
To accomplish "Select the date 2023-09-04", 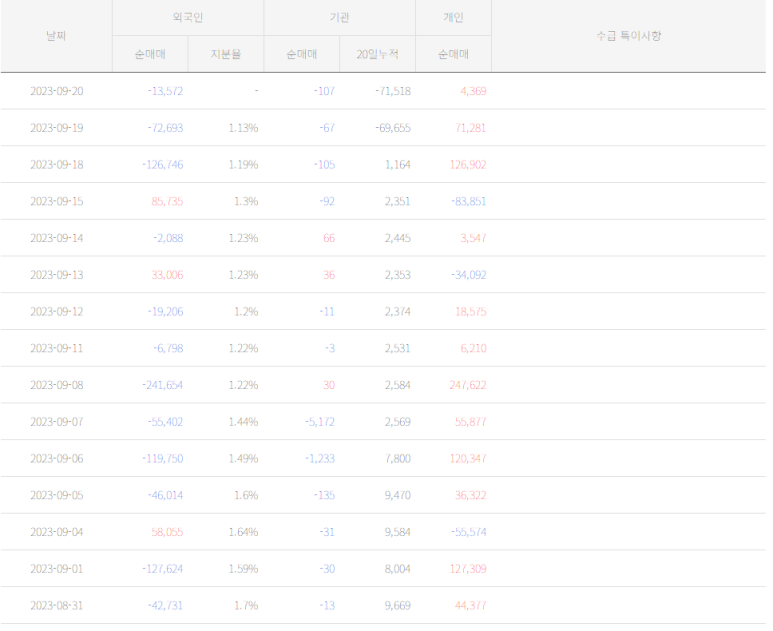I will (x=57, y=532).
